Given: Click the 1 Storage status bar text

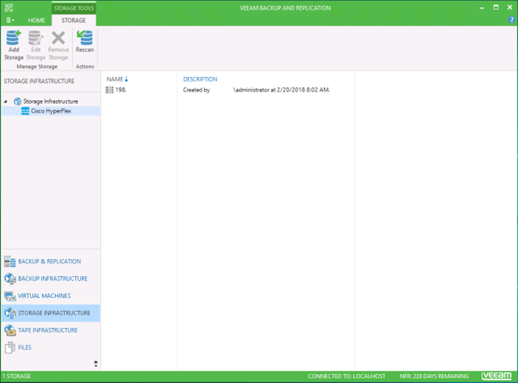Looking at the screenshot, I should tap(17, 376).
